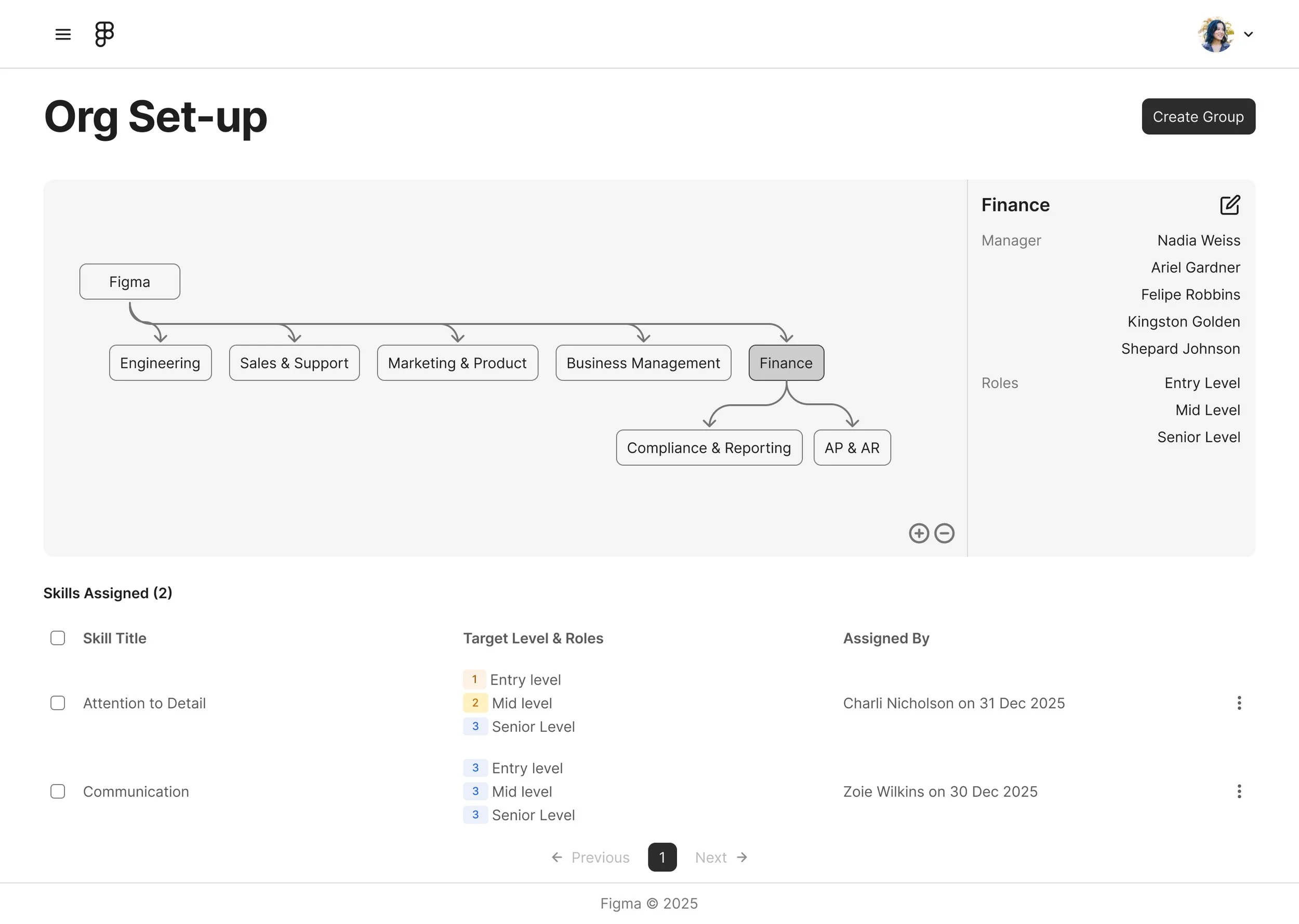The height and width of the screenshot is (924, 1299).
Task: Expand the profile dropdown chevron
Action: pyautogui.click(x=1249, y=34)
